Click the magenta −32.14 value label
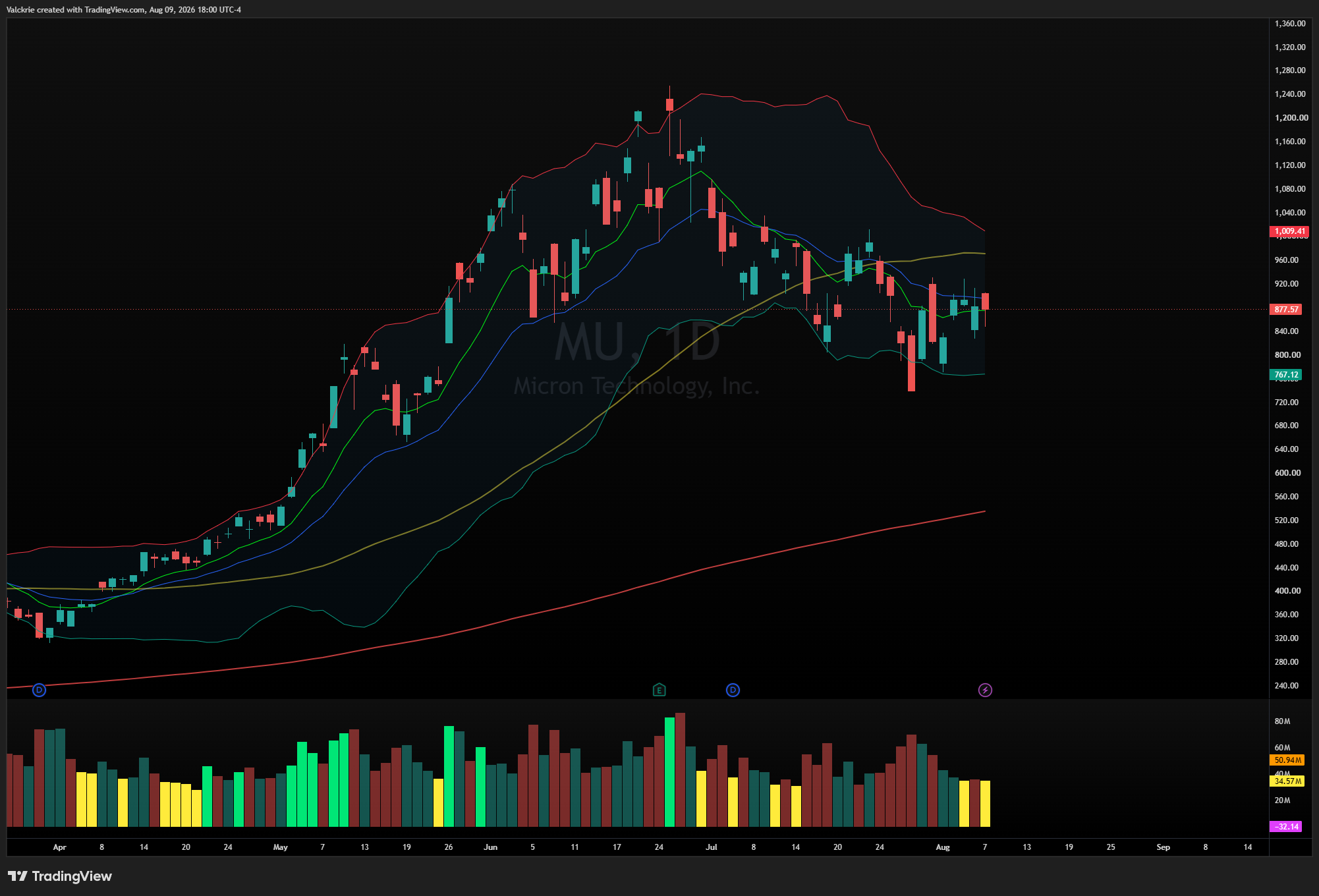1319x896 pixels. pos(1286,826)
